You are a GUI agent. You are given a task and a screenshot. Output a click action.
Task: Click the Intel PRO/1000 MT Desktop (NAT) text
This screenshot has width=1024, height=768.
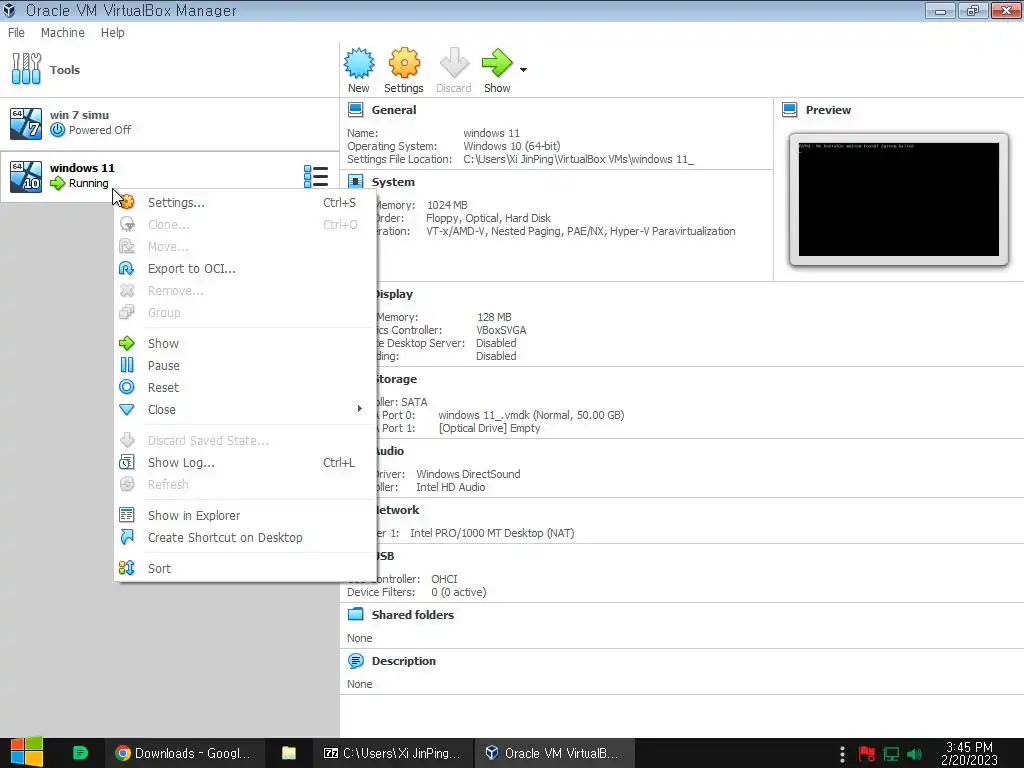point(492,533)
